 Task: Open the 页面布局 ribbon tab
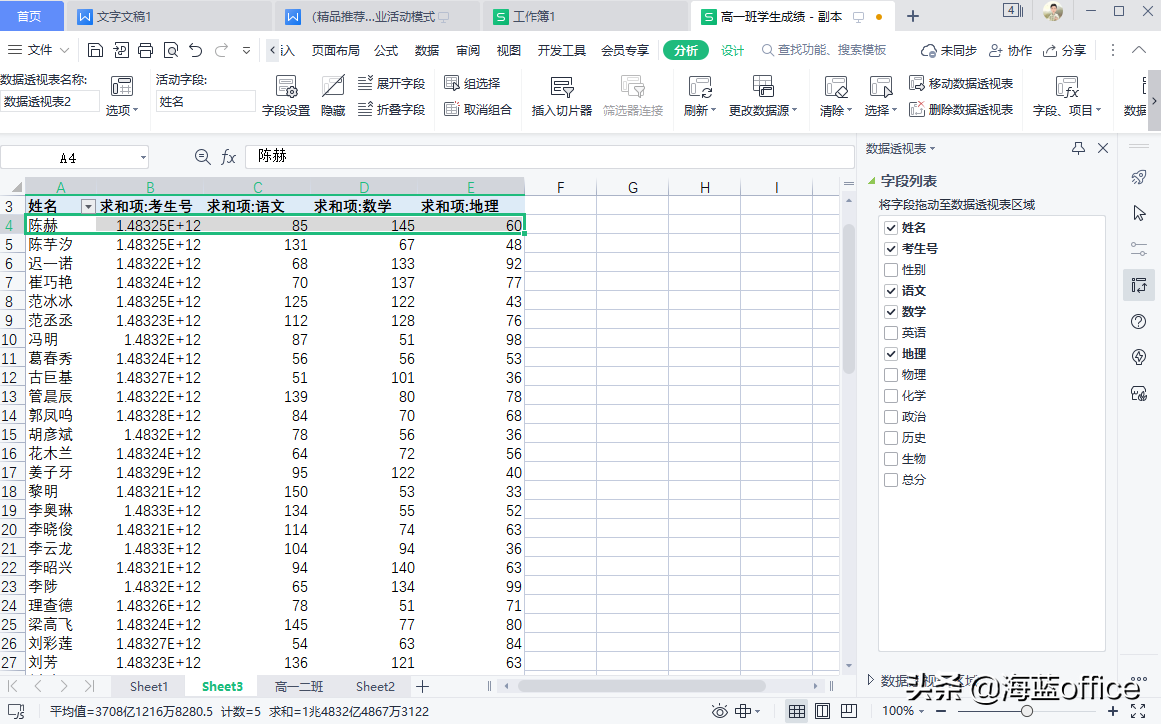tap(335, 50)
